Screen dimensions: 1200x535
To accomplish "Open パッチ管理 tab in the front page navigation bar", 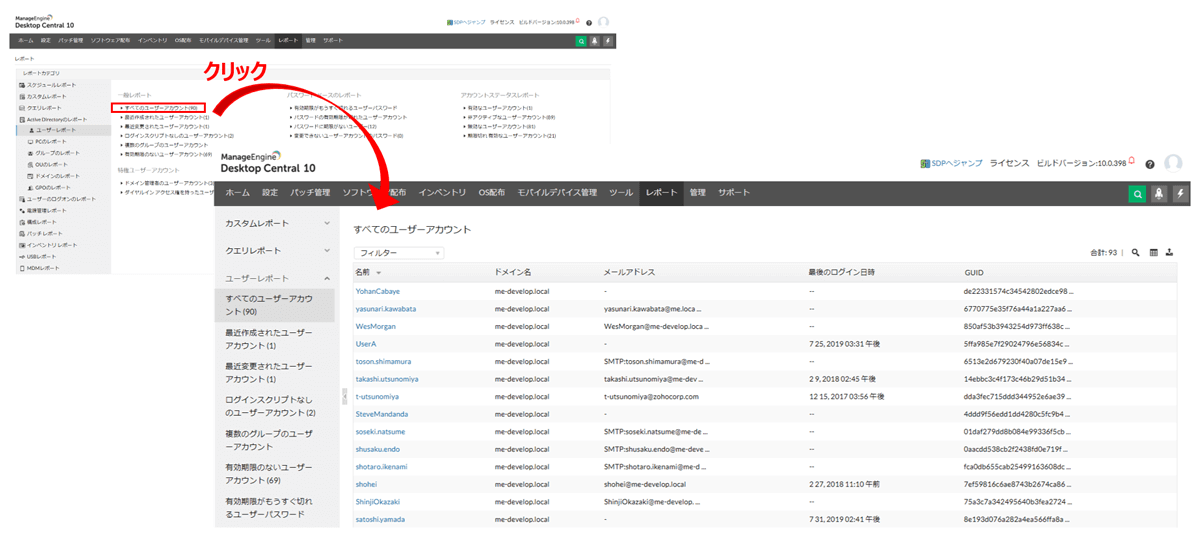I will pos(310,193).
